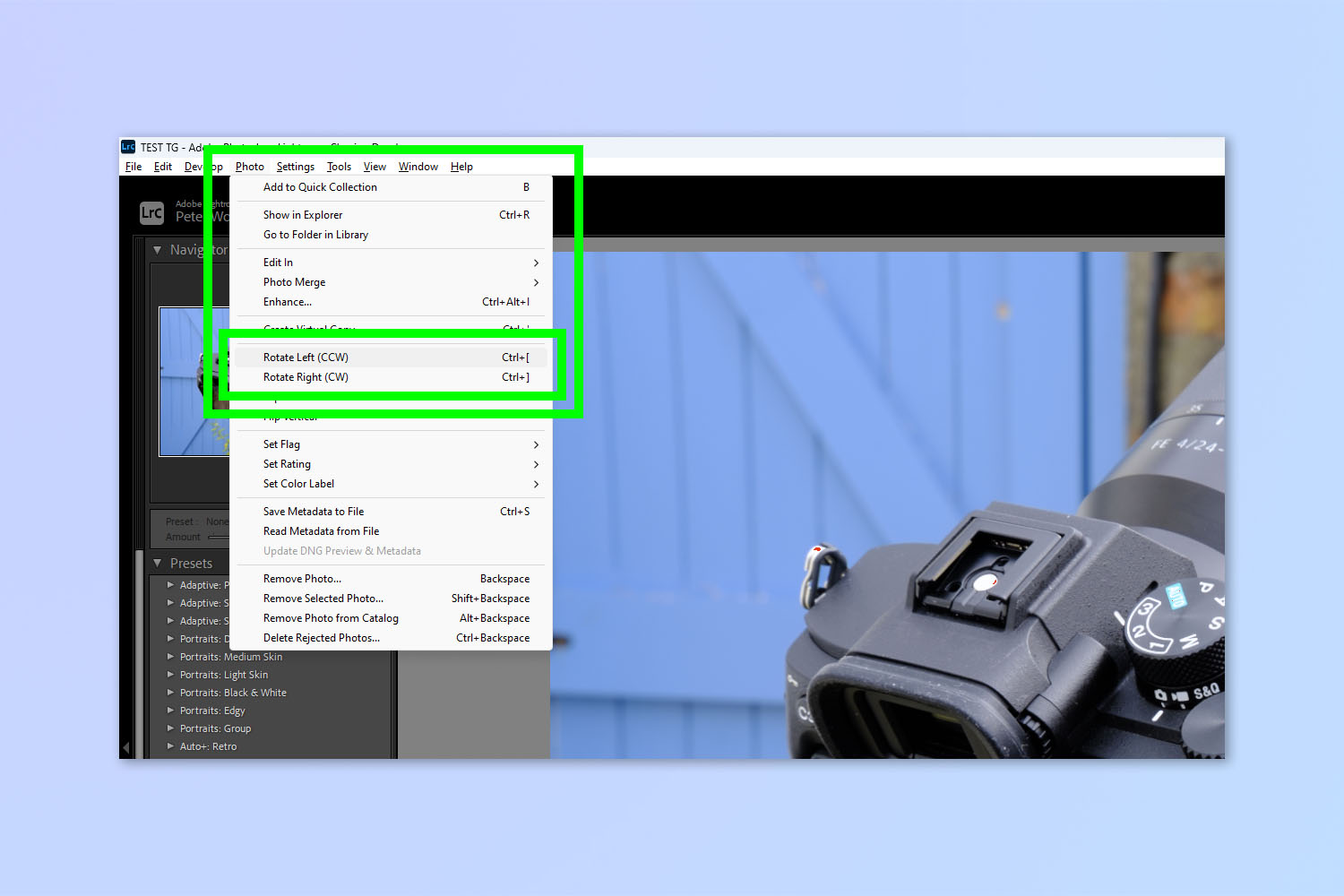
Task: Open the Edit In submenu arrow
Action: click(x=536, y=263)
